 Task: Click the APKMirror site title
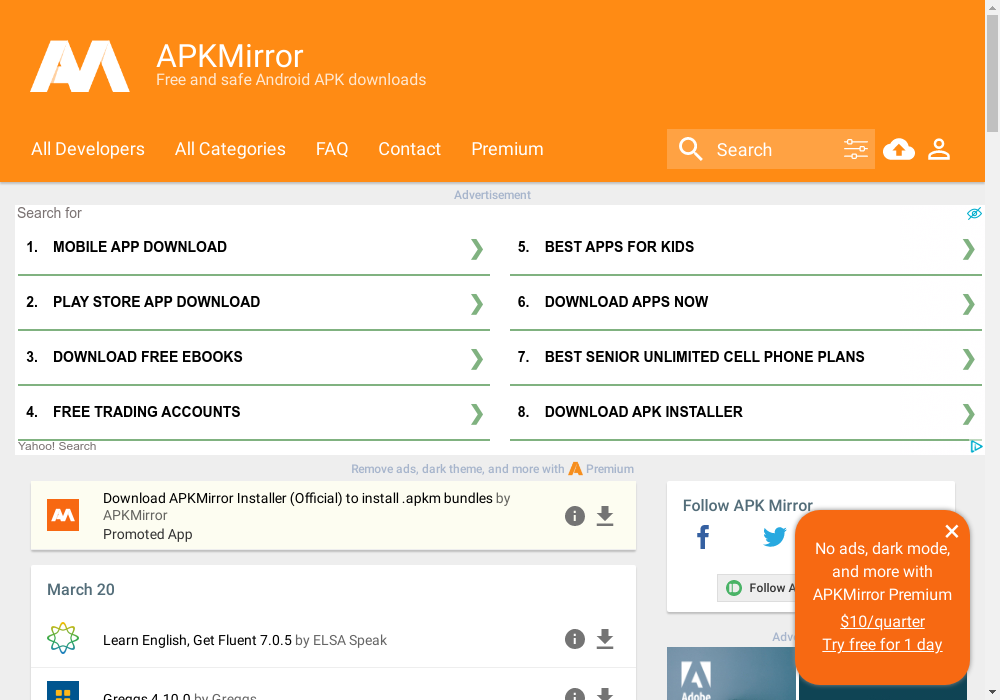(x=230, y=56)
